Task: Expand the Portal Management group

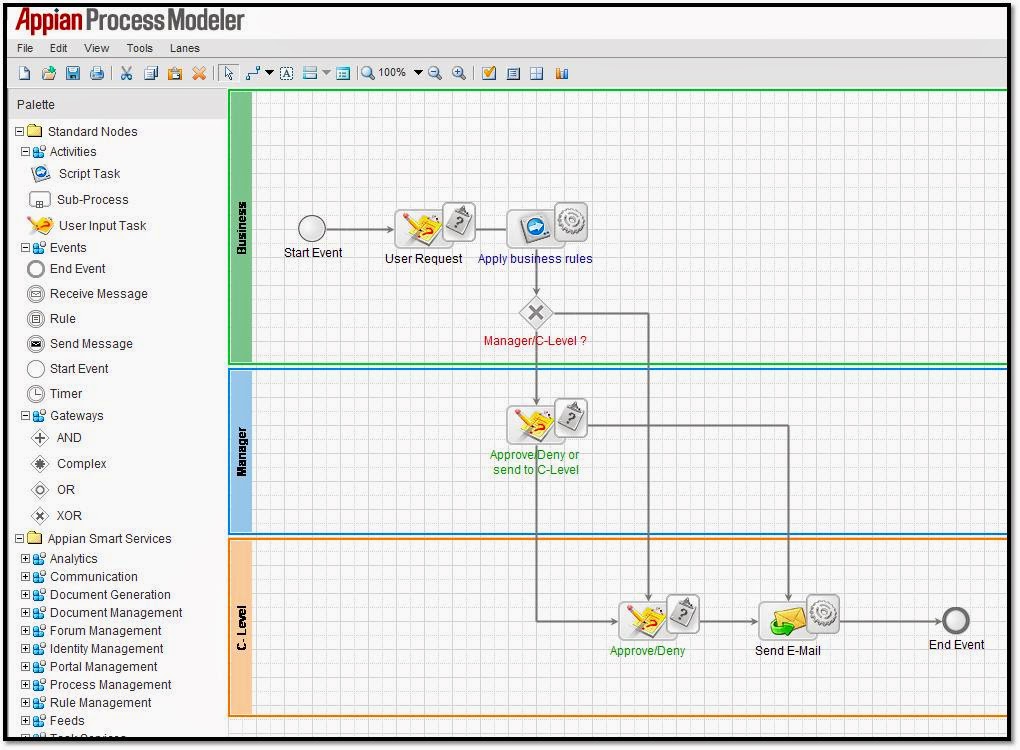Action: click(x=25, y=667)
